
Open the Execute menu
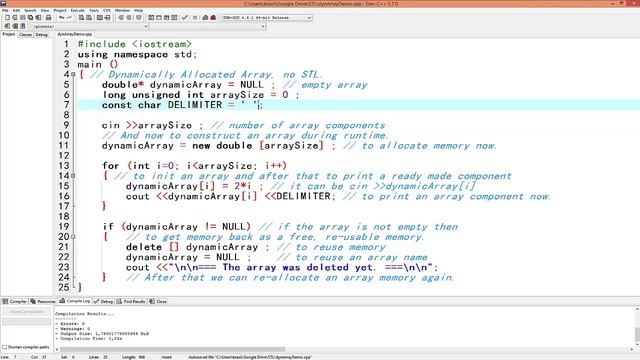(78, 10)
